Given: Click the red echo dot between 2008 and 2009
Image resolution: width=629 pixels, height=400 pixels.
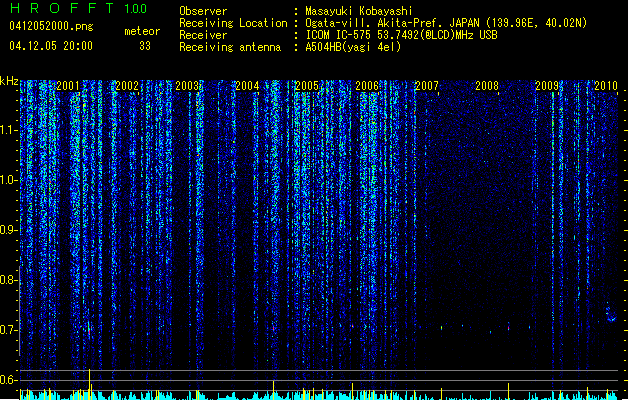Looking at the screenshot, I should click(x=509, y=328).
